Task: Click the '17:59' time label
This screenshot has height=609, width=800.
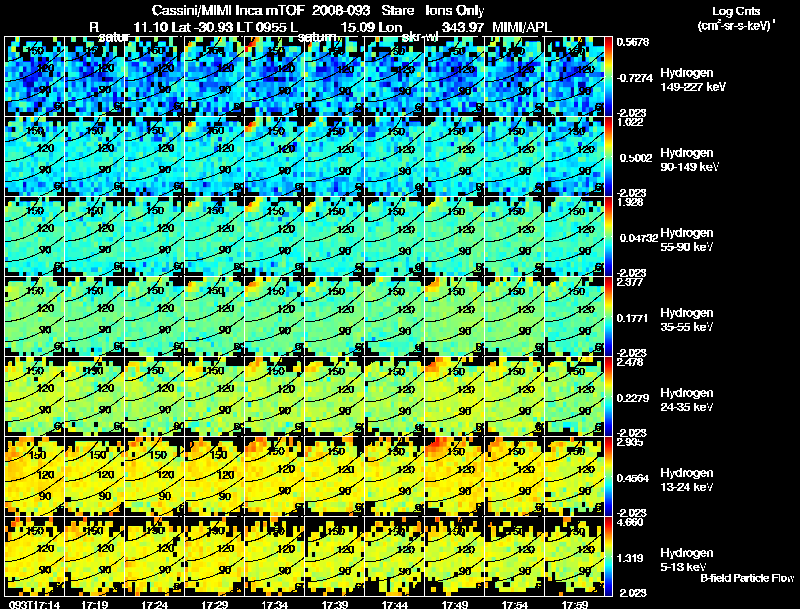Action: pos(574,604)
